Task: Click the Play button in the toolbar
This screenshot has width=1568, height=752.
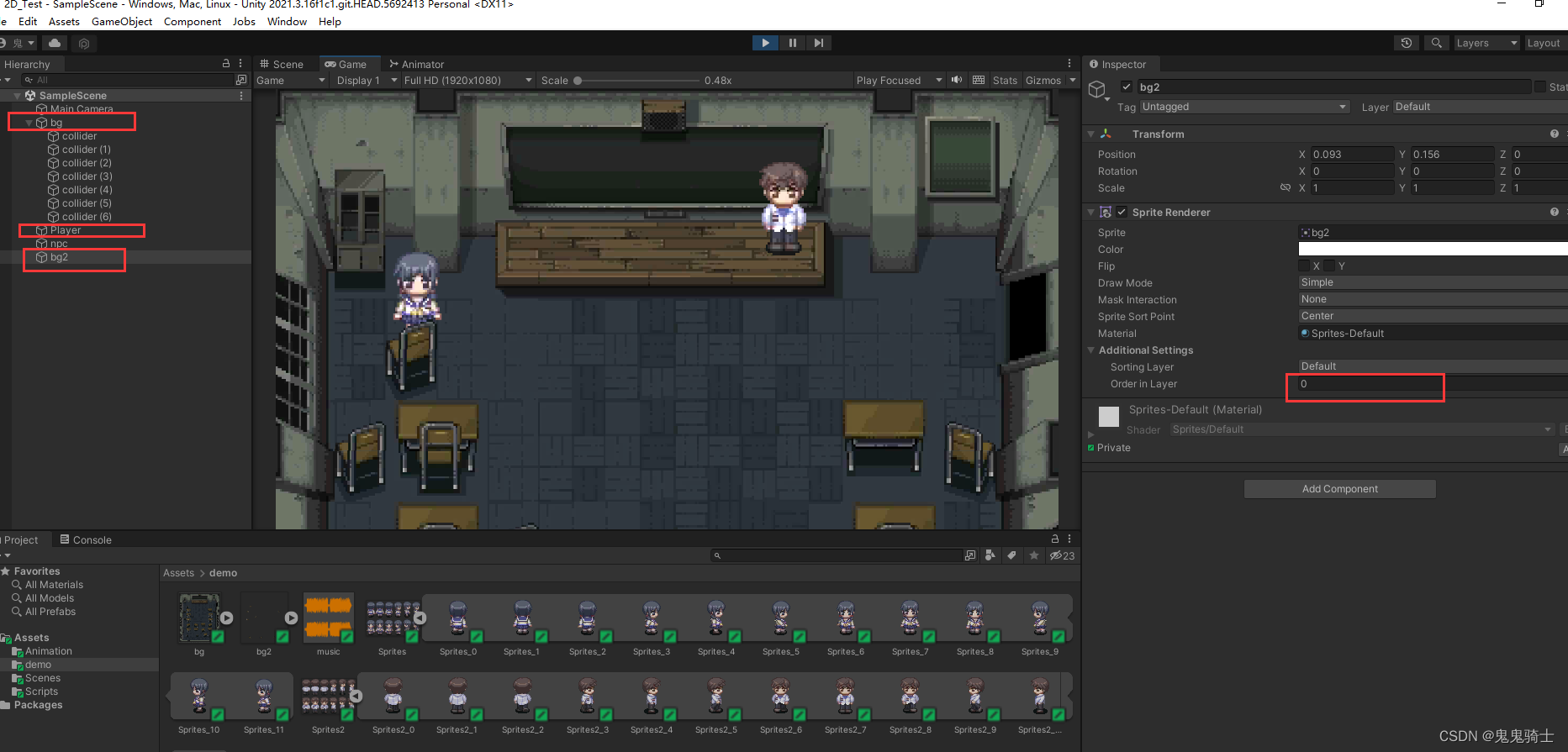Action: click(x=765, y=43)
